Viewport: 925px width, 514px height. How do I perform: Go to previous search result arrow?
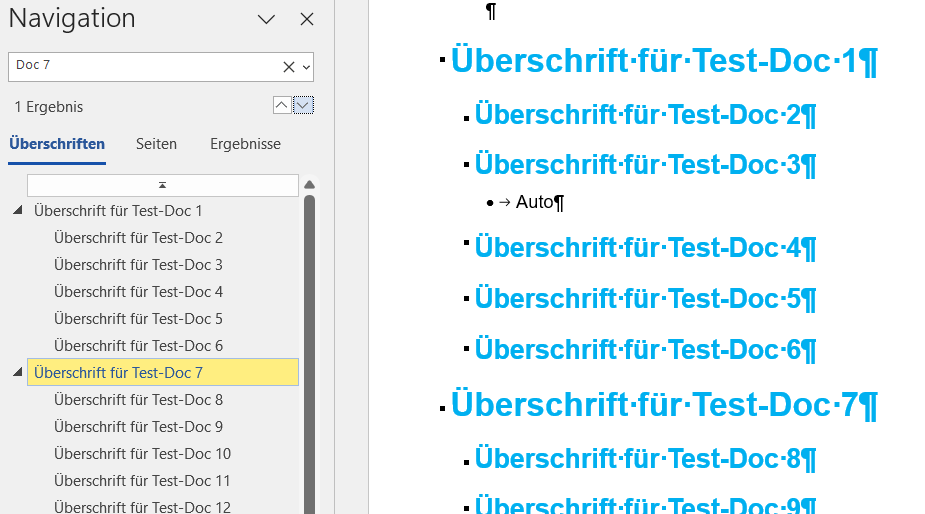click(x=282, y=106)
